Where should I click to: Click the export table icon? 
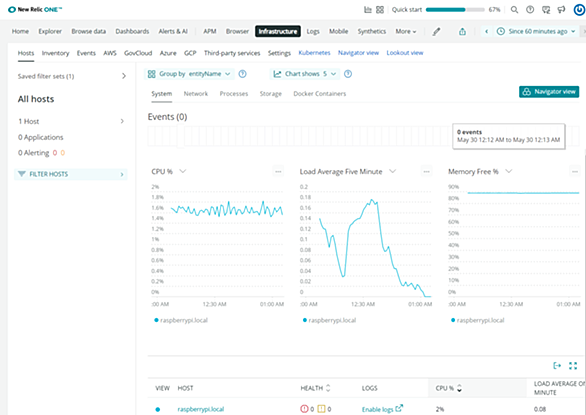pos(557,366)
